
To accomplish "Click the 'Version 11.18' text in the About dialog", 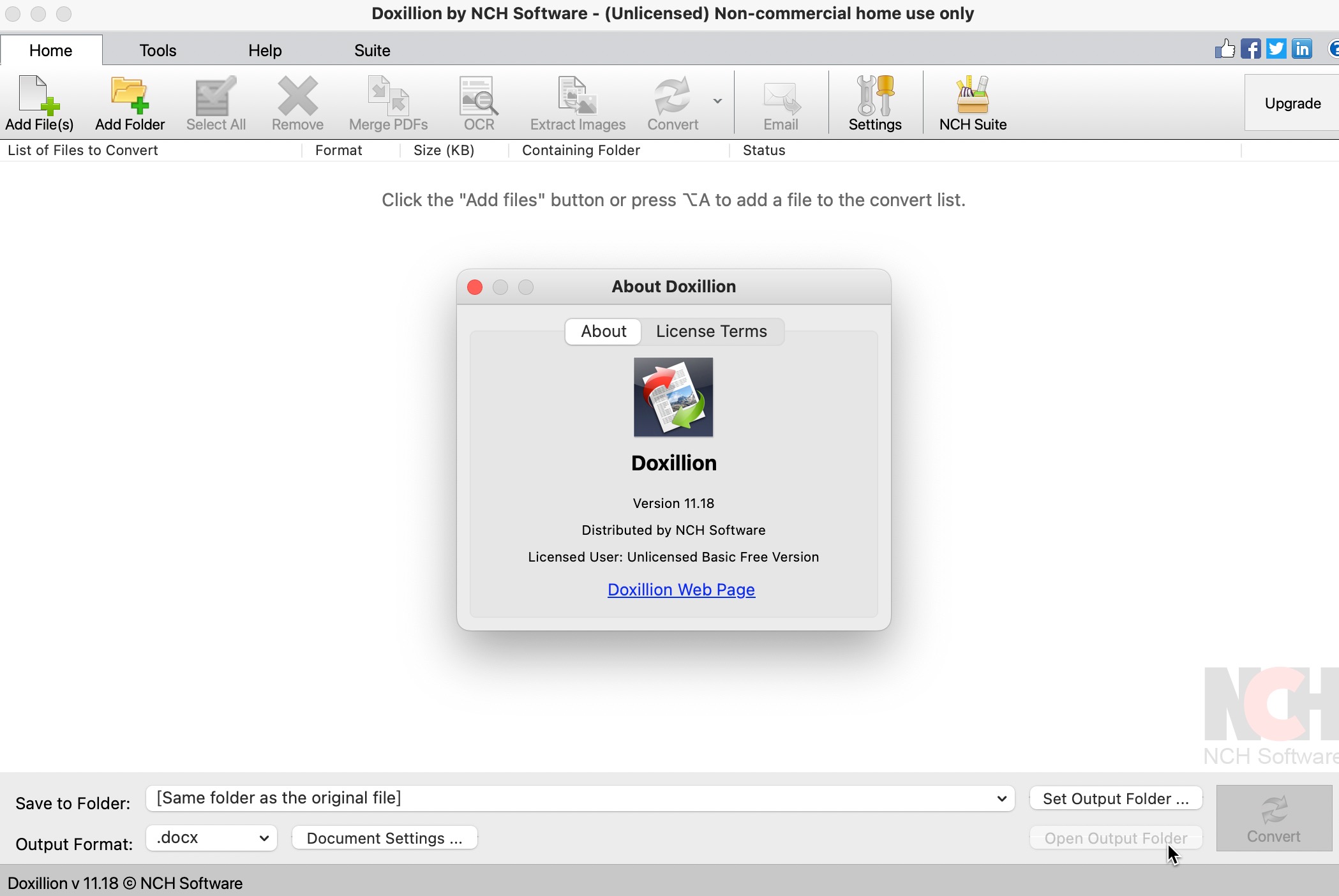I will 673,503.
